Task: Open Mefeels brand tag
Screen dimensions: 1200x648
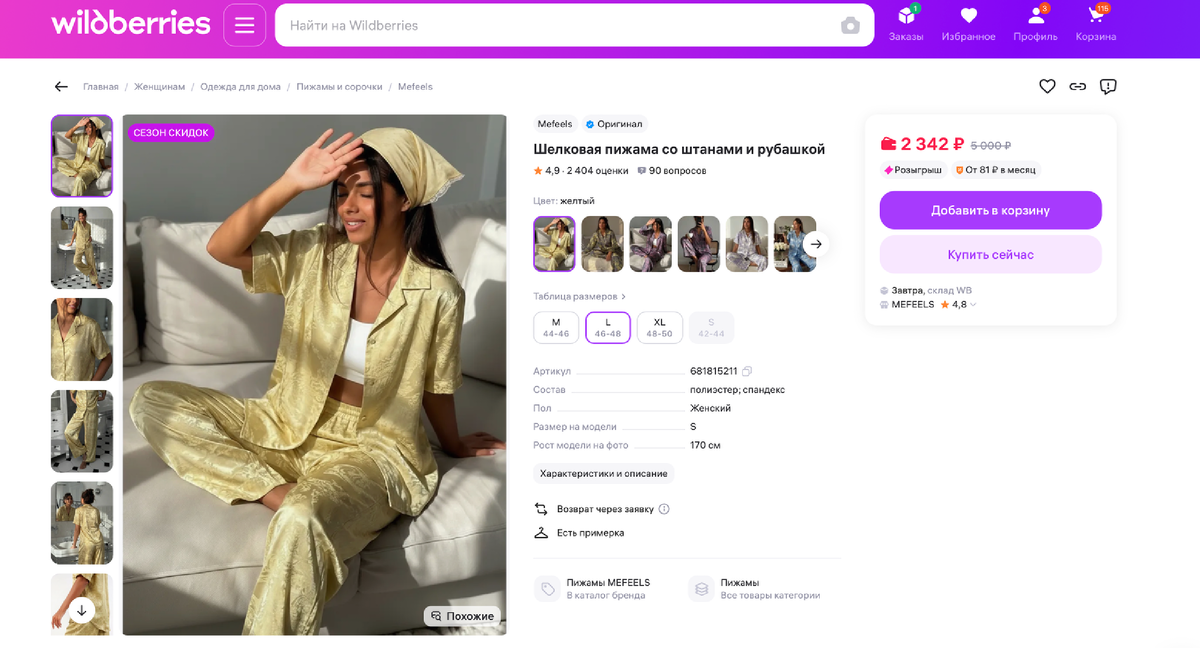Action: pyautogui.click(x=555, y=124)
